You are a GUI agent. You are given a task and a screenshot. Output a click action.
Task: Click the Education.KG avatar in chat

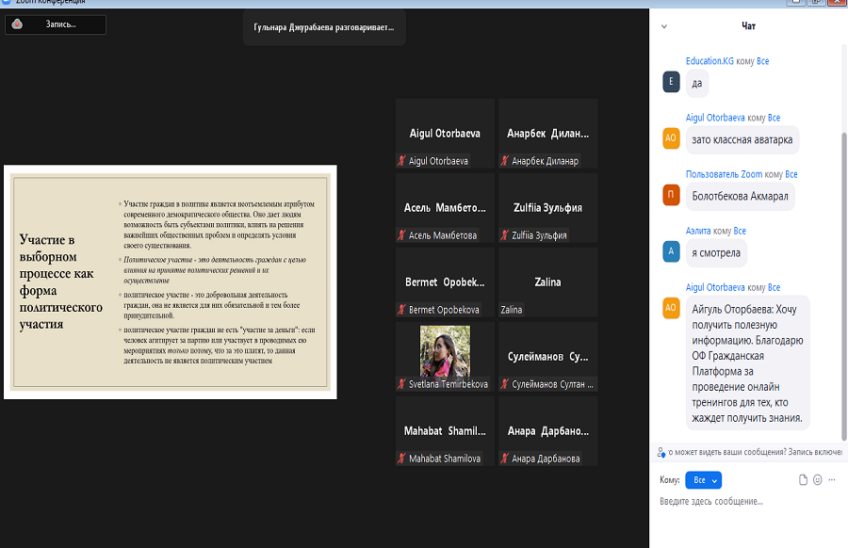coord(671,83)
